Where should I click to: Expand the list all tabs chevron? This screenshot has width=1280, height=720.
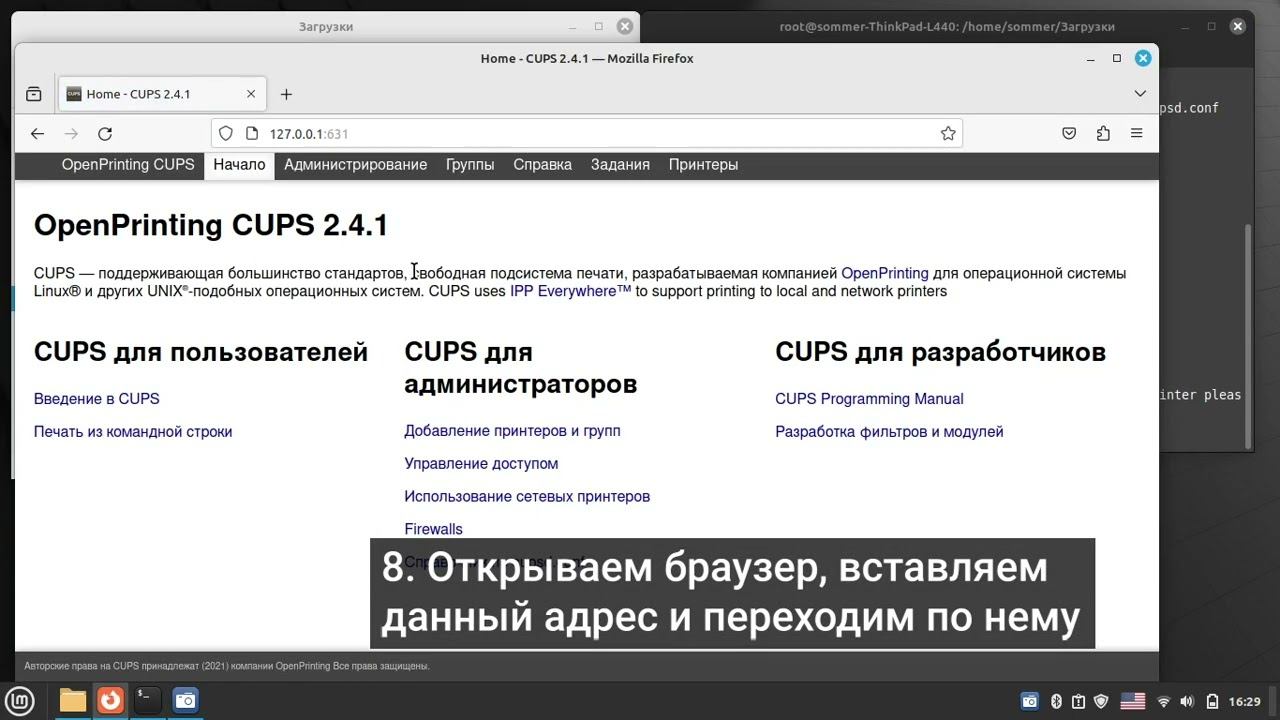[x=1140, y=94]
